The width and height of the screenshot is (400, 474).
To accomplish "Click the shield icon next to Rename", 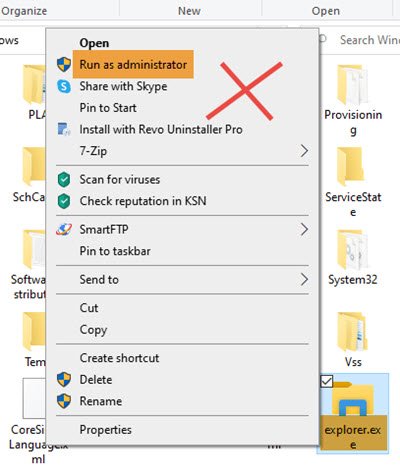I will pyautogui.click(x=64, y=401).
